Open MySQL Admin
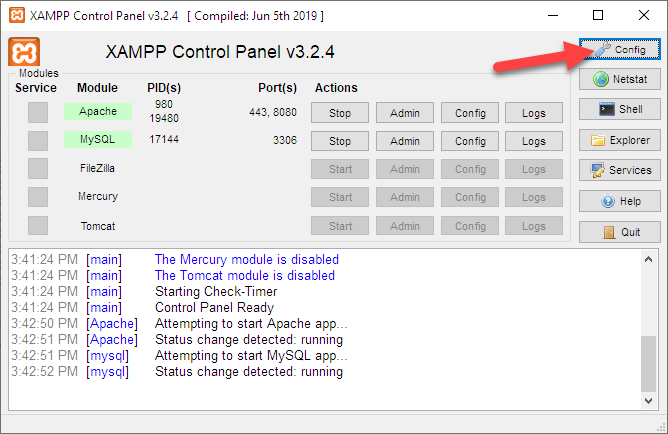The image size is (668, 434). click(405, 141)
